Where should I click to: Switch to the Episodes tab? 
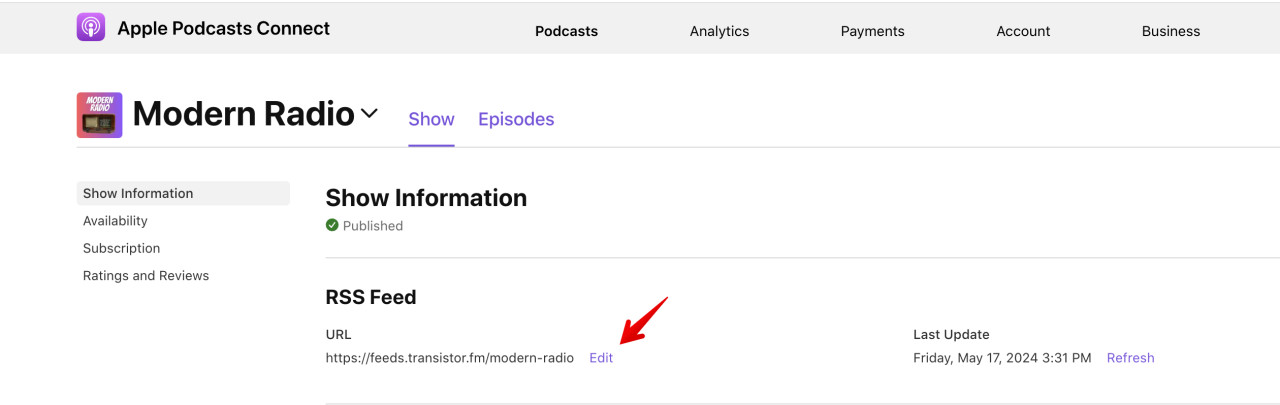tap(516, 119)
